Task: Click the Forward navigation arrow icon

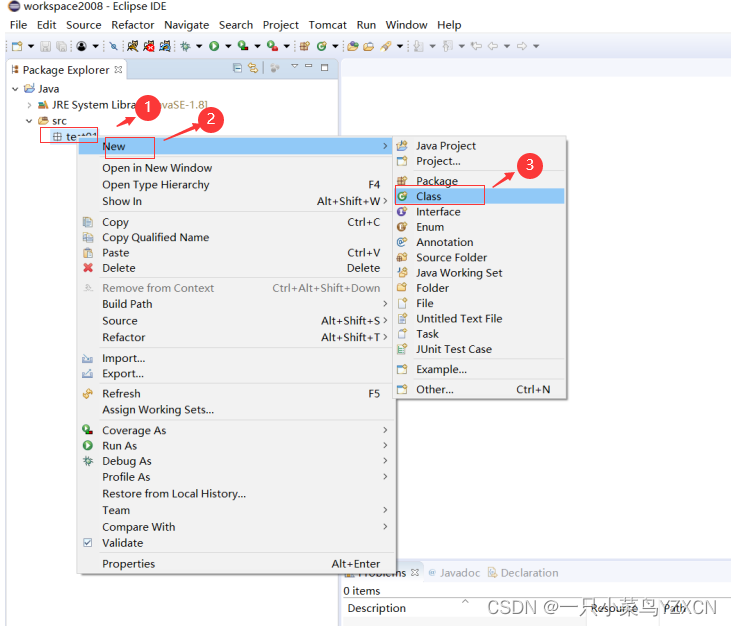Action: 522,46
